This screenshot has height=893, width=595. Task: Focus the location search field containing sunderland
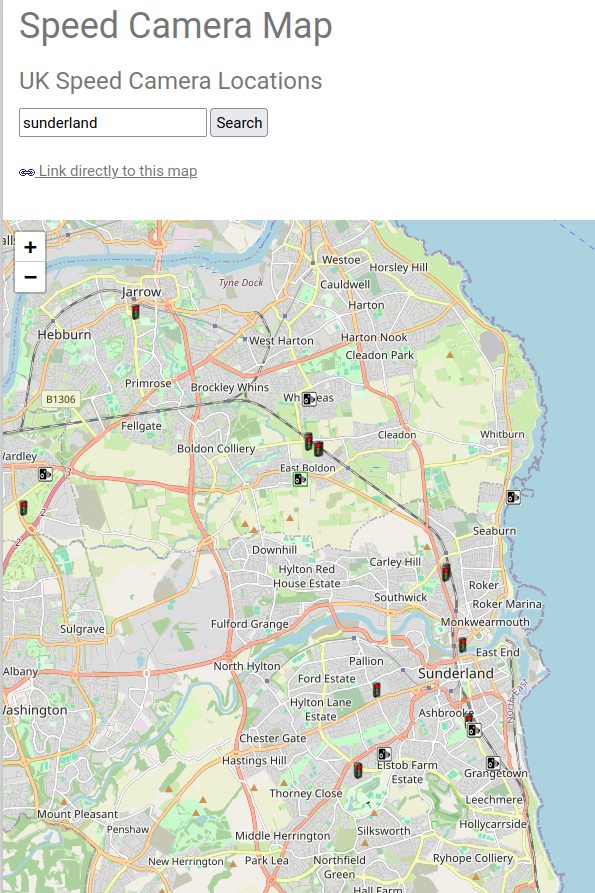coord(113,122)
